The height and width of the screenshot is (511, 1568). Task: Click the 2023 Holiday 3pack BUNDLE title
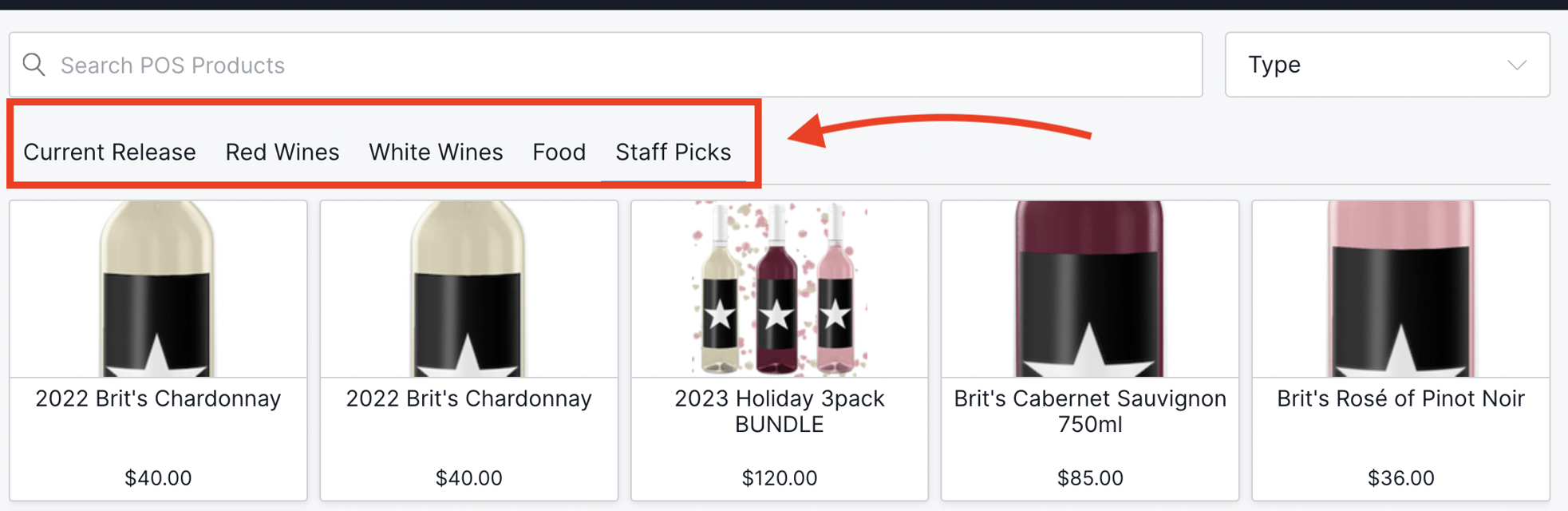click(778, 411)
